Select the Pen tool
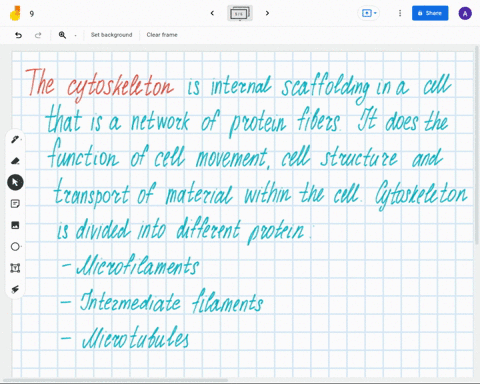Image resolution: width=480 pixels, height=384 pixels. (15, 139)
